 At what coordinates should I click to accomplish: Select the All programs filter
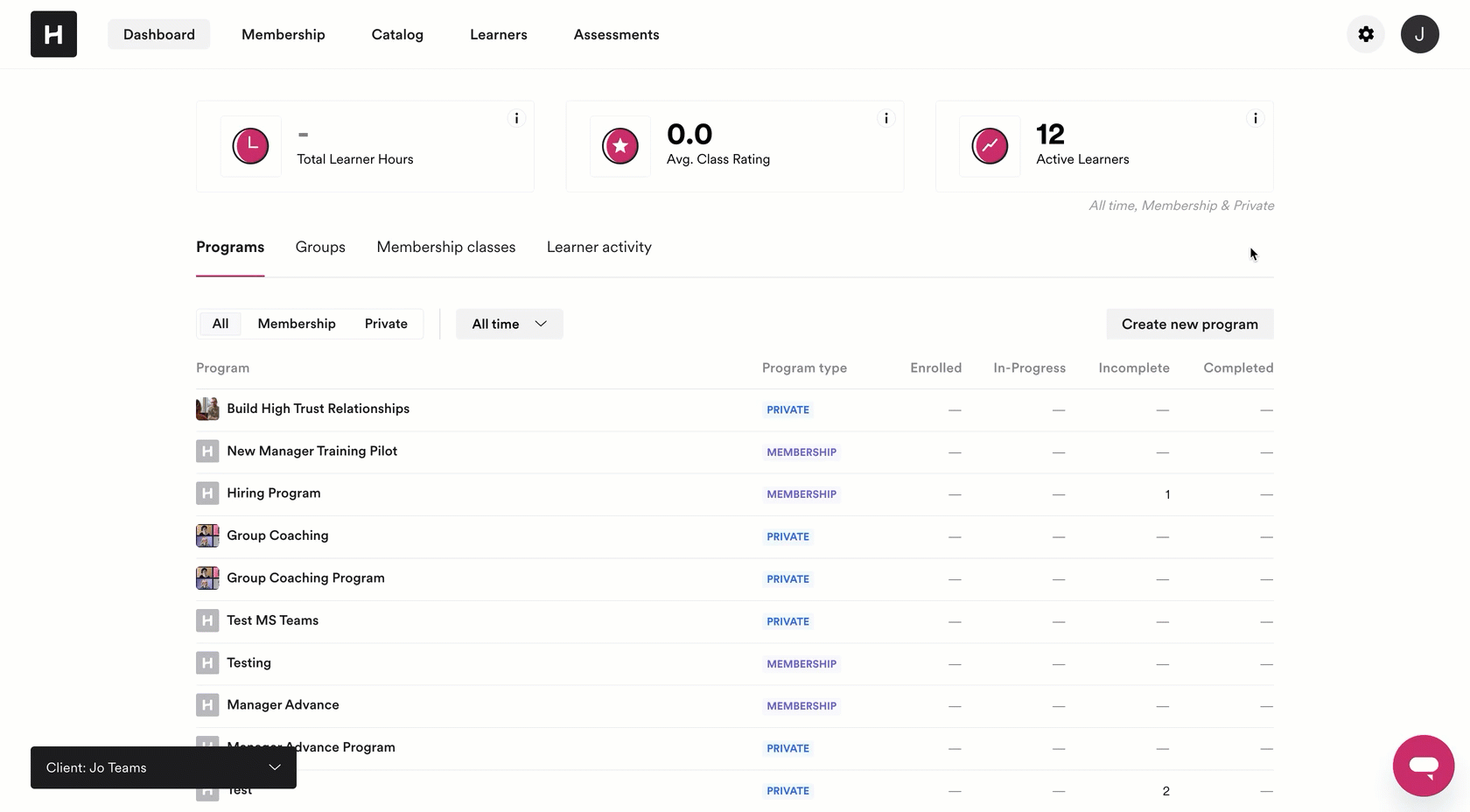click(x=220, y=323)
